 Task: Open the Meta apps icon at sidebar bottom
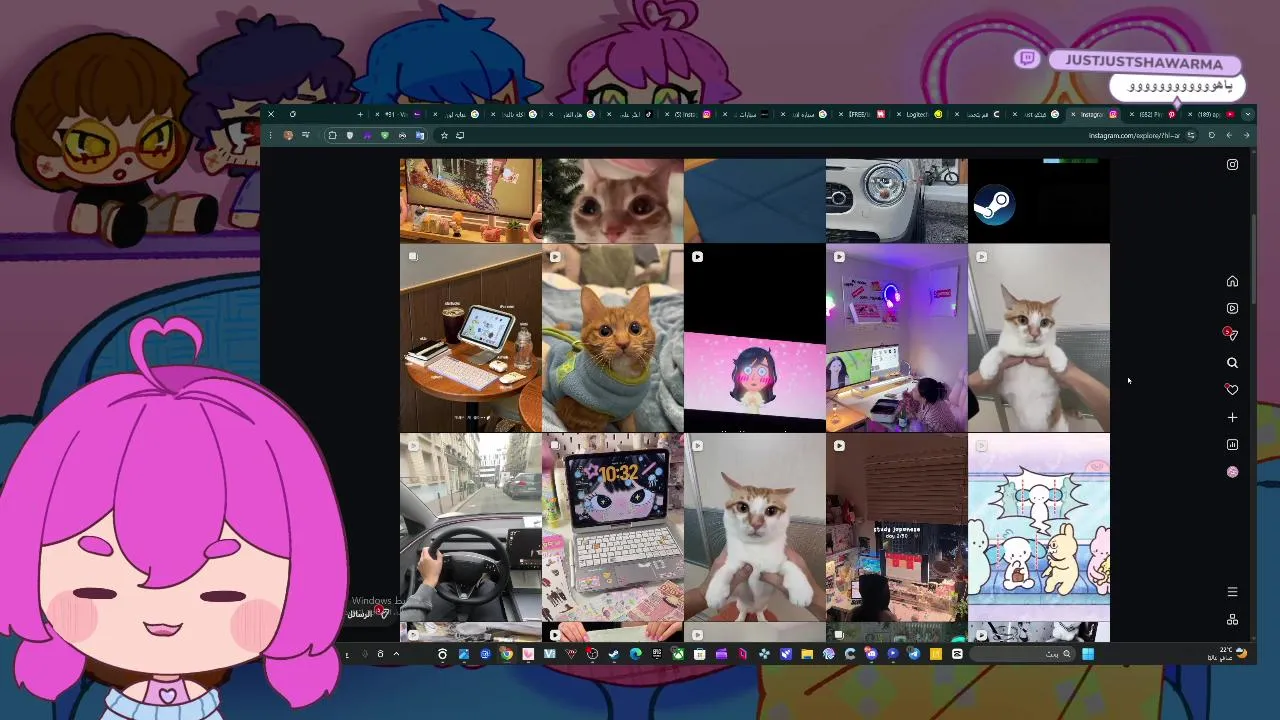click(x=1232, y=619)
